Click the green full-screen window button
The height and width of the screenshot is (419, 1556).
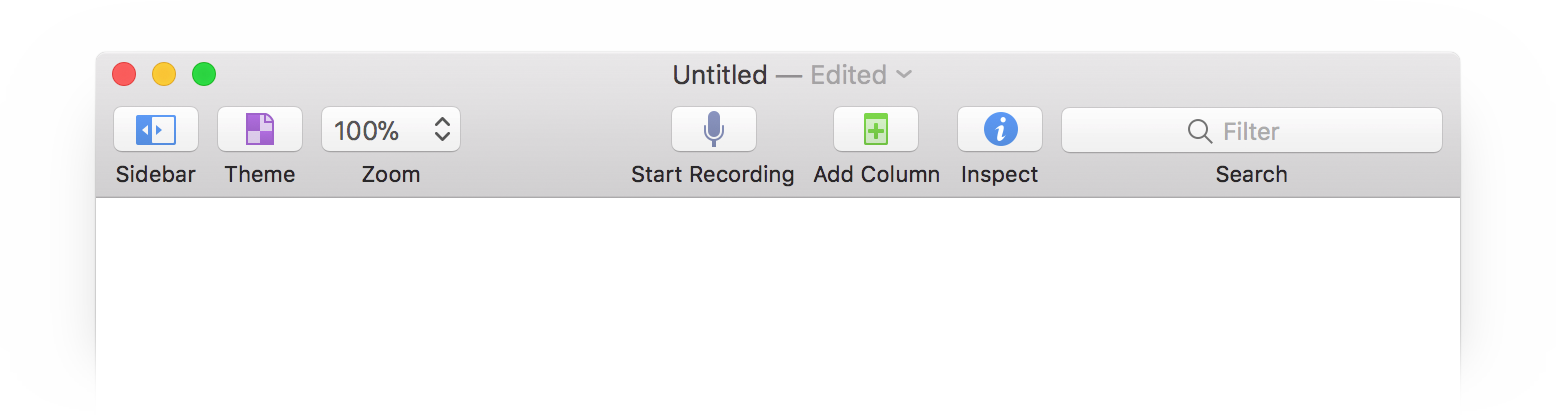pyautogui.click(x=204, y=74)
